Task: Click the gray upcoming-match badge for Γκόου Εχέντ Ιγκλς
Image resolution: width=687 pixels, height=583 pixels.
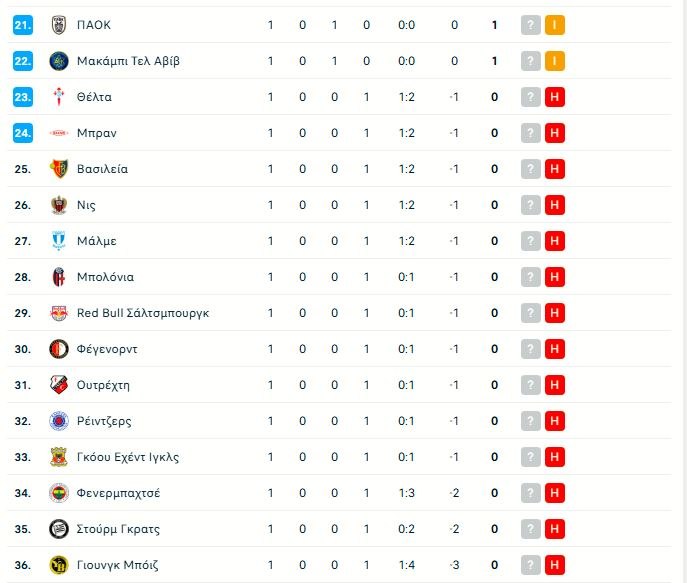Action: (531, 457)
